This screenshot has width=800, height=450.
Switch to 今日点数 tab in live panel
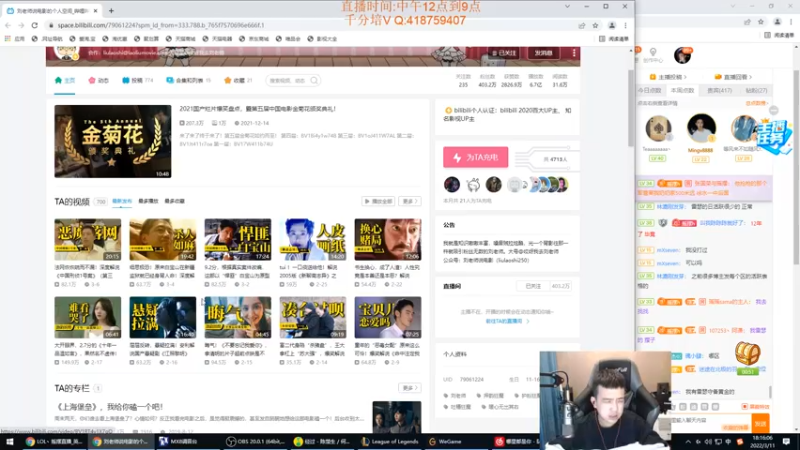(x=649, y=90)
